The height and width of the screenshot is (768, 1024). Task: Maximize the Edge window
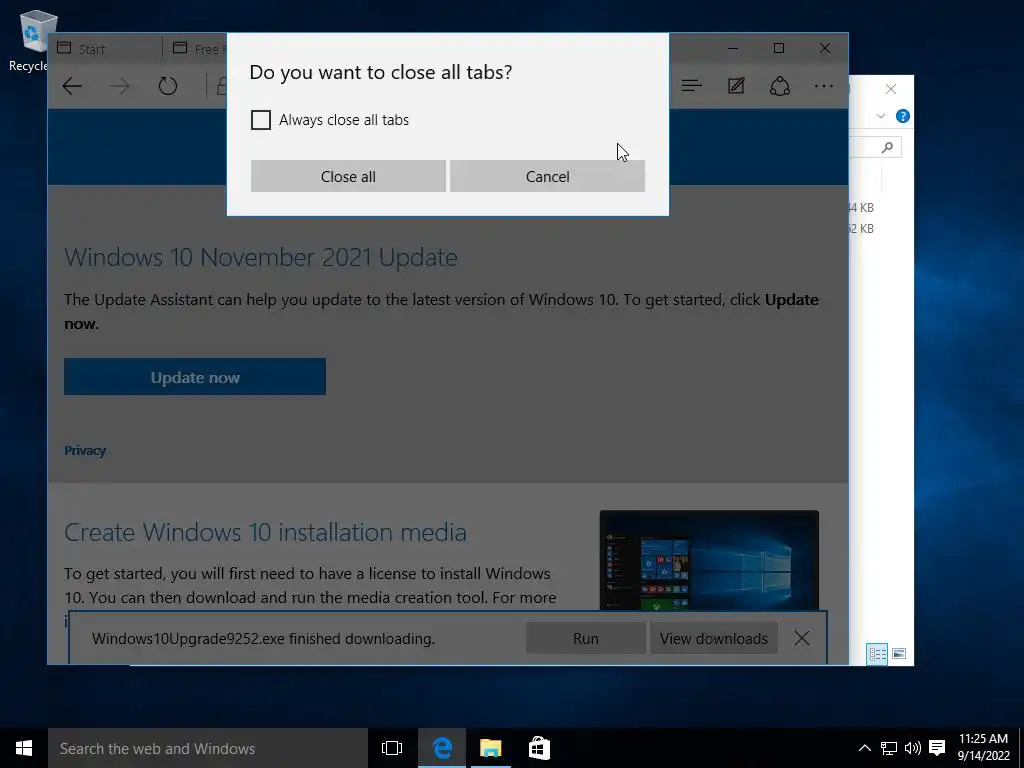point(778,48)
